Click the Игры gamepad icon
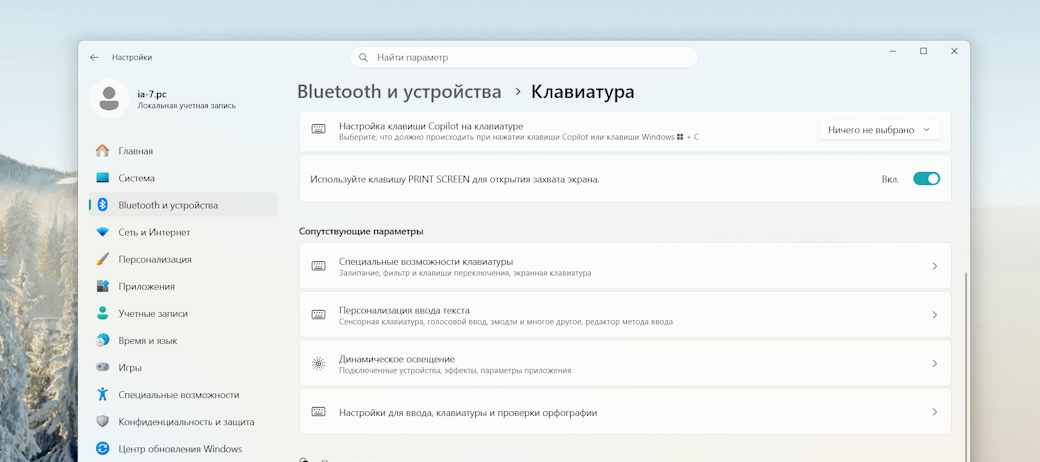The image size is (1040, 462). point(102,367)
